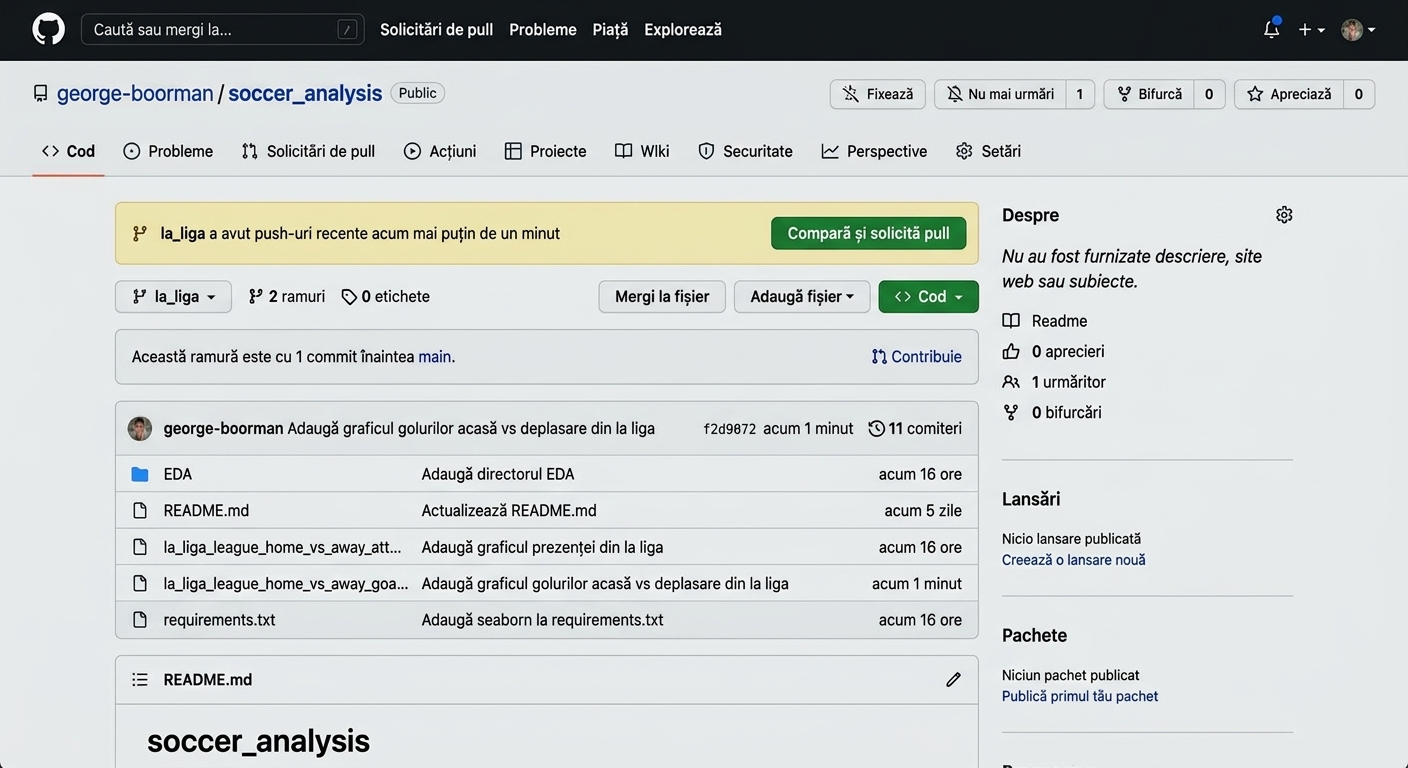Open the README outline list icon
Image resolution: width=1408 pixels, height=768 pixels.
click(140, 680)
